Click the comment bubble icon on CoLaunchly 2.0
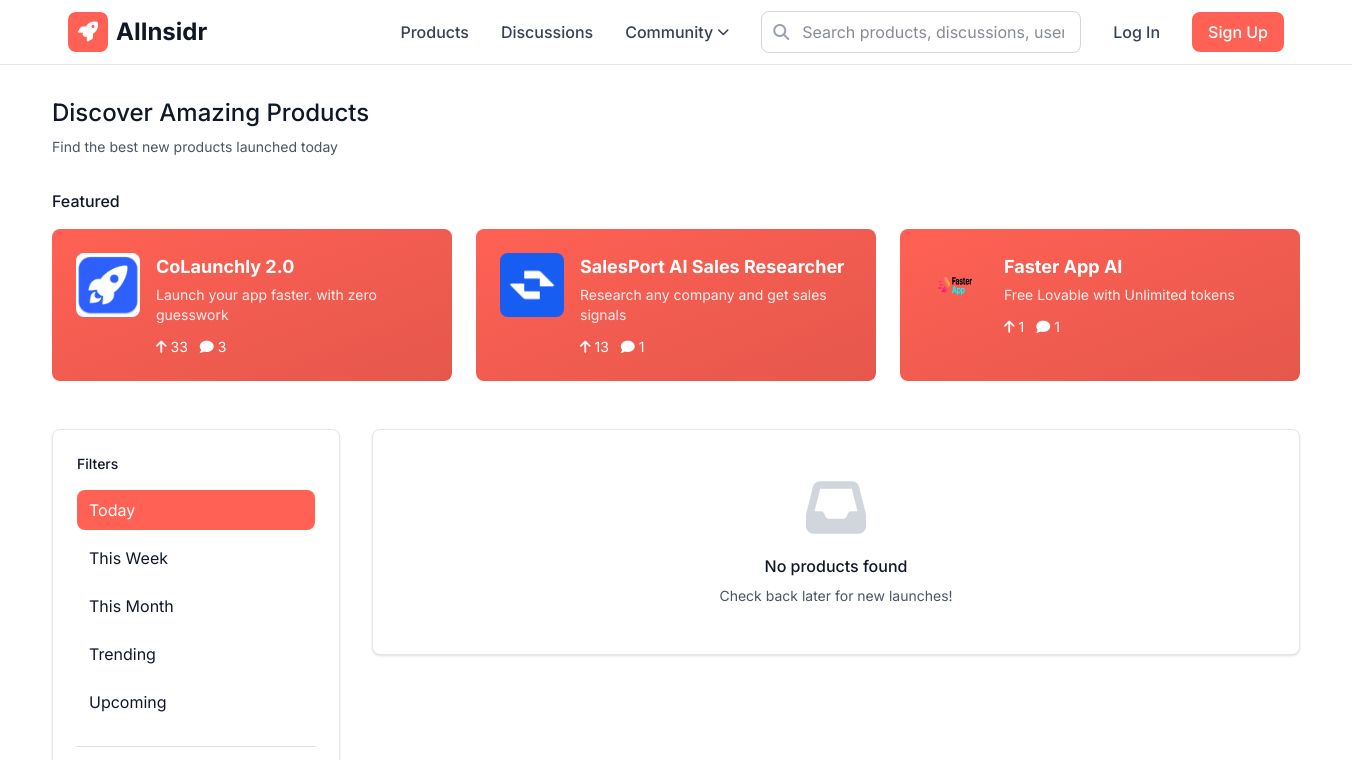This screenshot has height=760, width=1352. pyautogui.click(x=206, y=347)
